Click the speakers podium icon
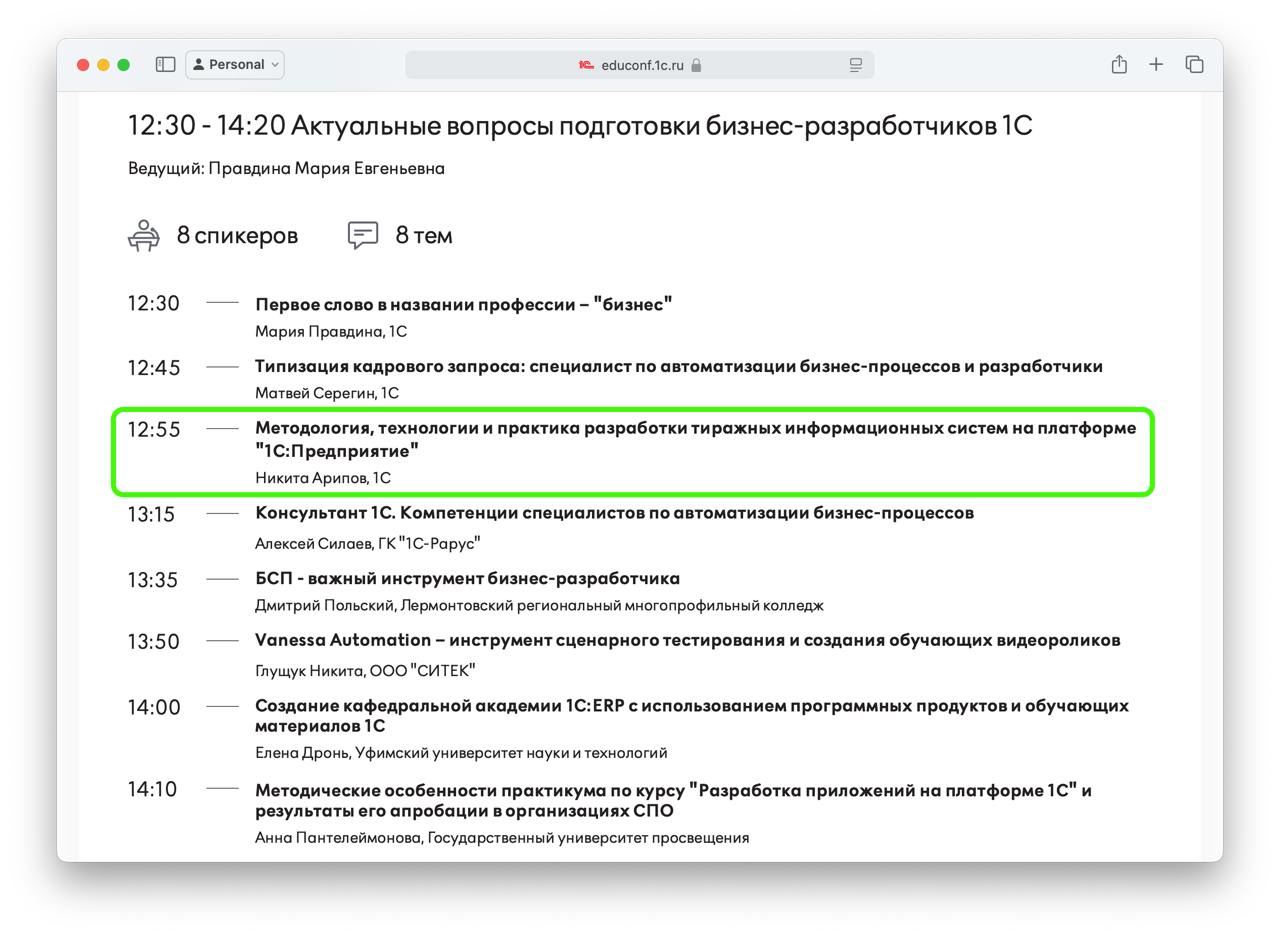 144,235
